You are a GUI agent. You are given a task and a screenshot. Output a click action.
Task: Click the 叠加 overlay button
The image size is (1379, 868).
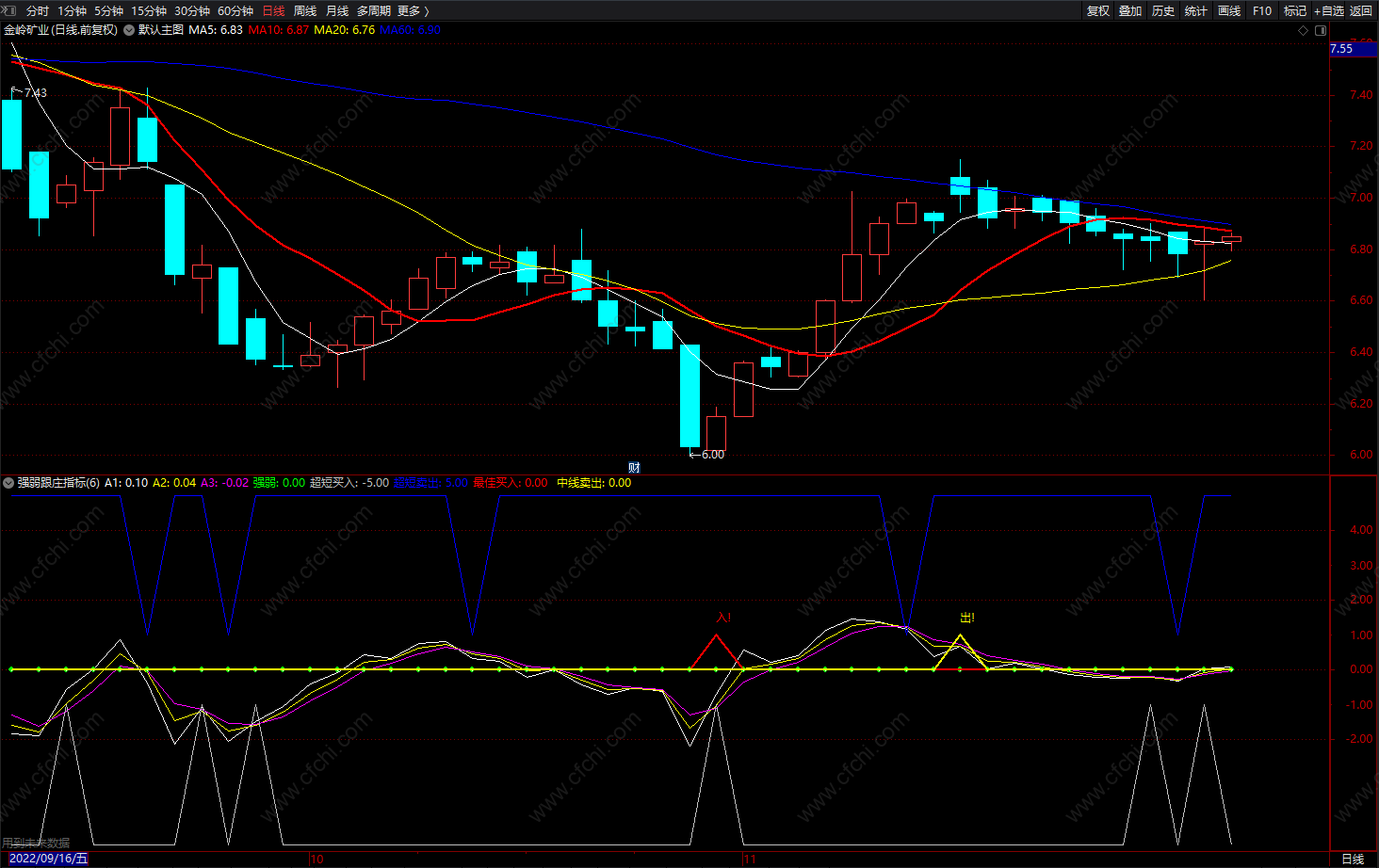point(1130,11)
